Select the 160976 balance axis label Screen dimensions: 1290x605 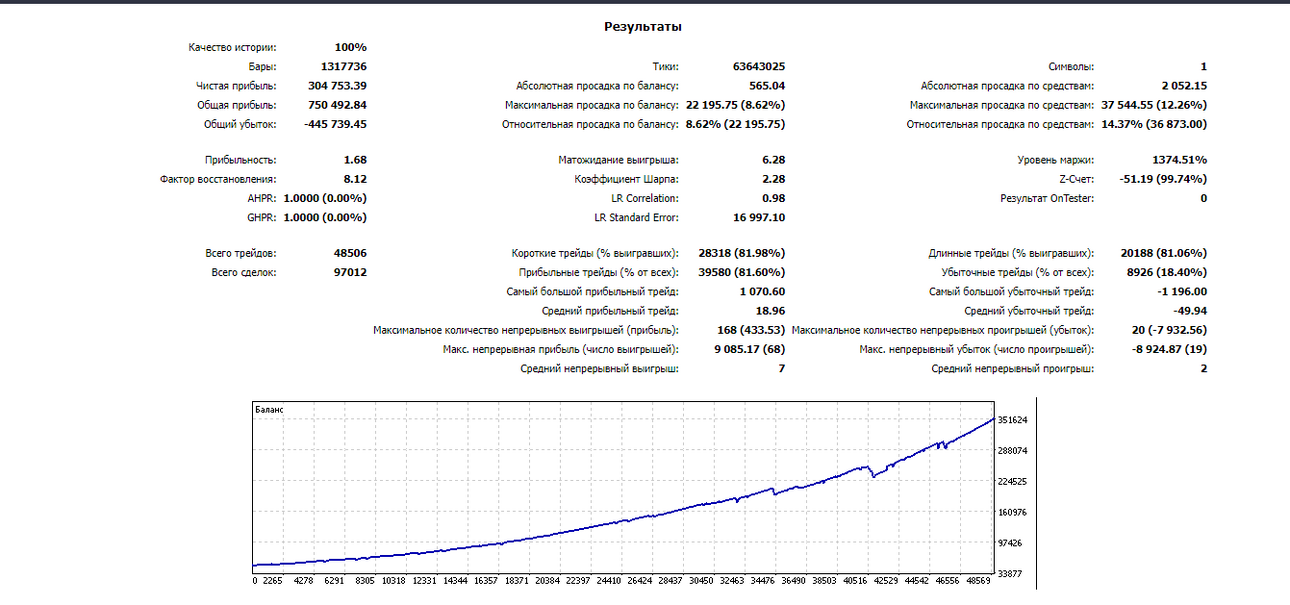[x=1013, y=512]
